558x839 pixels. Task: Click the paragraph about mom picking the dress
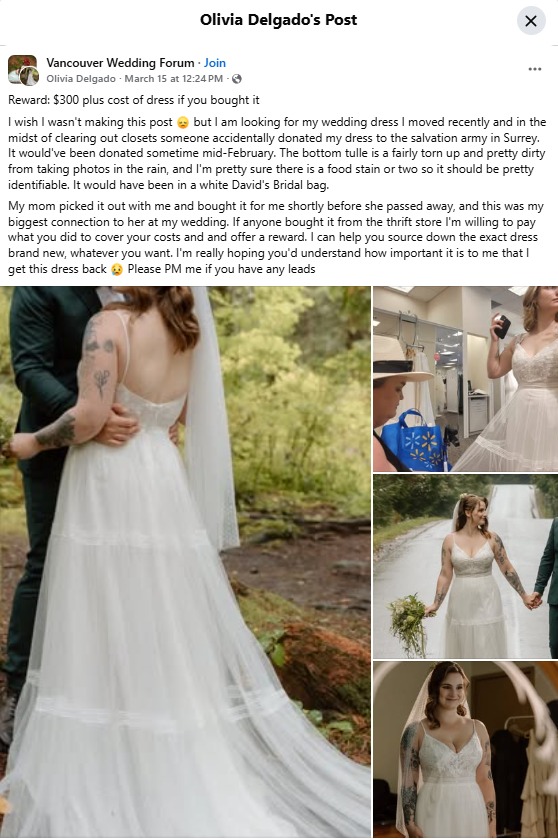[x=276, y=238]
